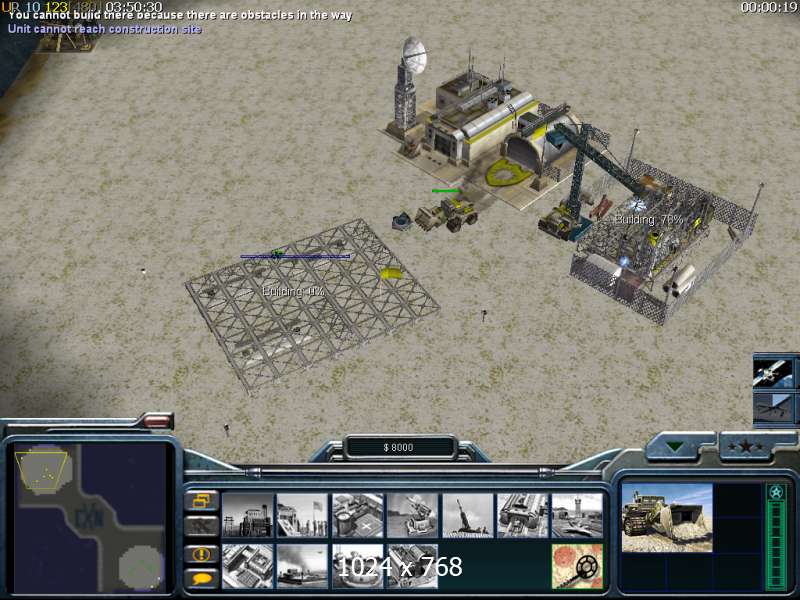
Task: Click the experience star icon above green bar
Action: tap(777, 492)
